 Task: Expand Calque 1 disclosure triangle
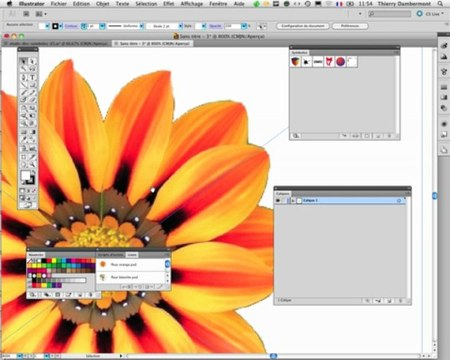pyautogui.click(x=293, y=201)
